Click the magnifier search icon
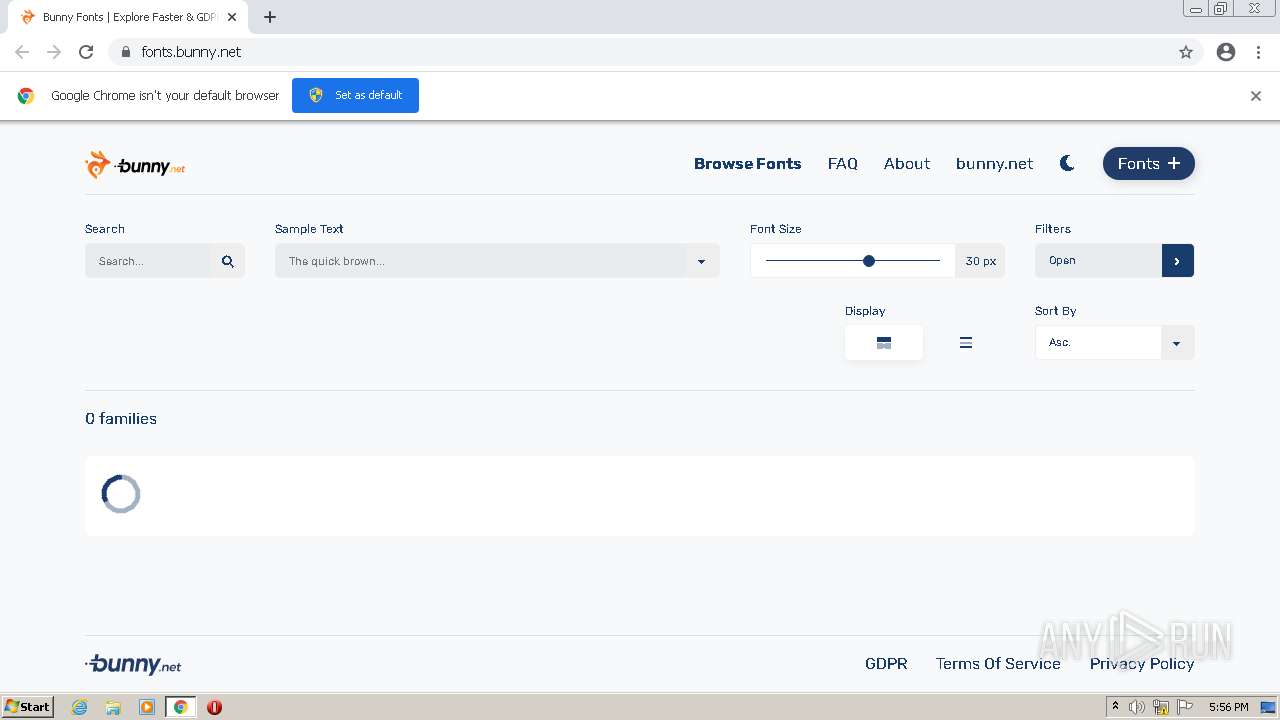This screenshot has width=1280, height=720. click(x=228, y=261)
